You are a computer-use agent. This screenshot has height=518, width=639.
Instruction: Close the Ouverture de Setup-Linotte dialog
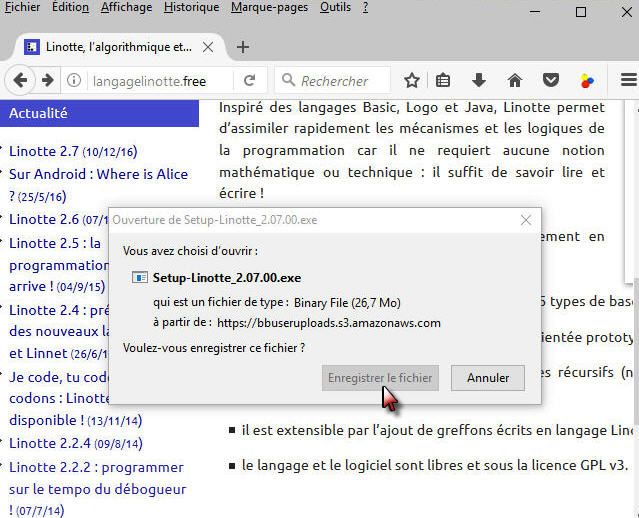tap(526, 220)
